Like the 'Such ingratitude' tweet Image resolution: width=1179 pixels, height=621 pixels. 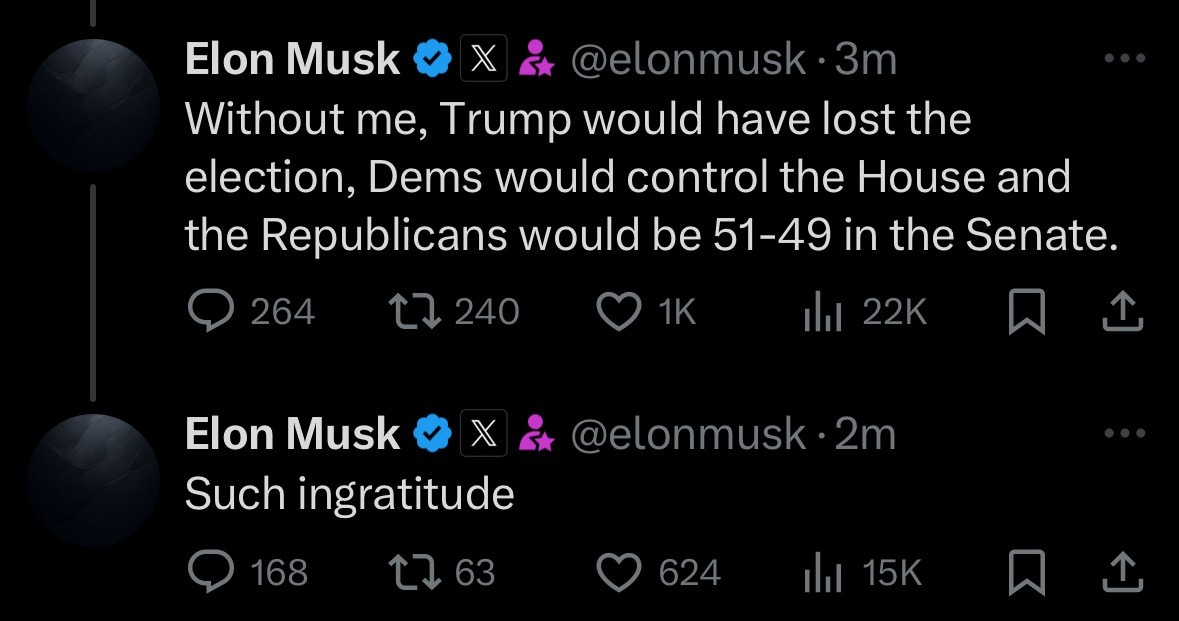pos(617,572)
